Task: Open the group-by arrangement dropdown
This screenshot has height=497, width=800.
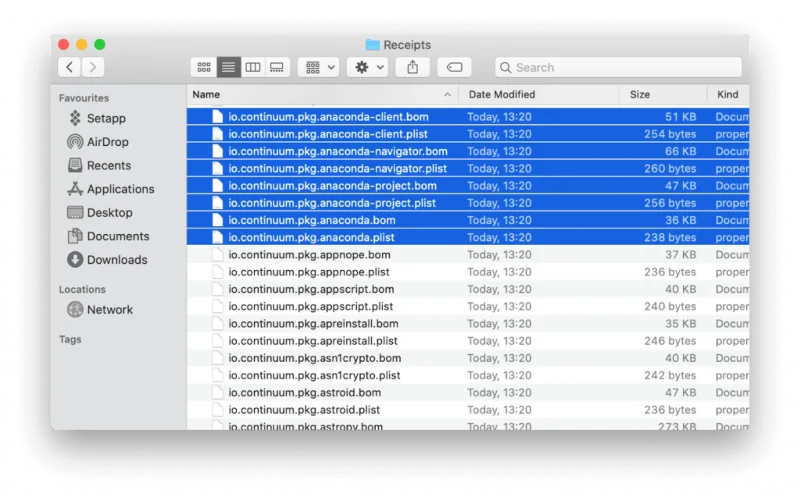Action: tap(319, 67)
